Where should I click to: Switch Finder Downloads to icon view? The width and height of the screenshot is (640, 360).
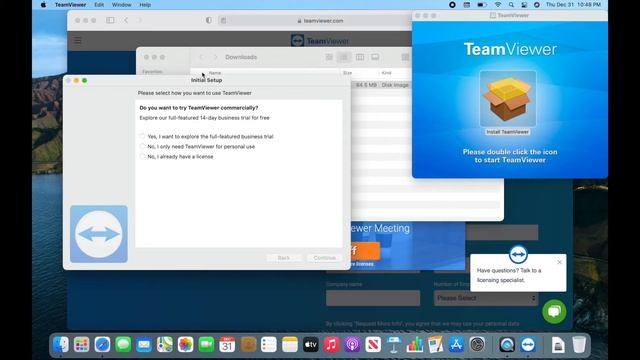[329, 57]
